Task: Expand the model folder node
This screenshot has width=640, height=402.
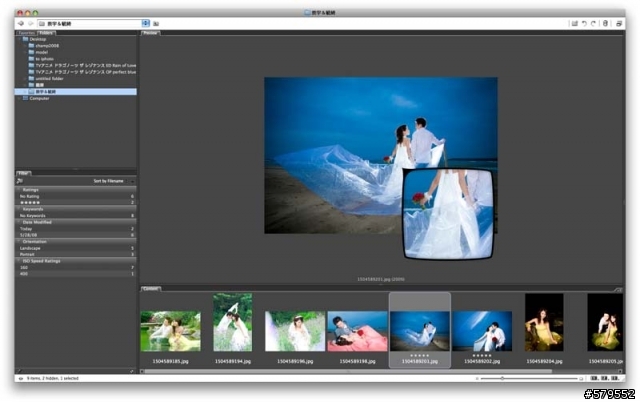Action: coord(25,52)
